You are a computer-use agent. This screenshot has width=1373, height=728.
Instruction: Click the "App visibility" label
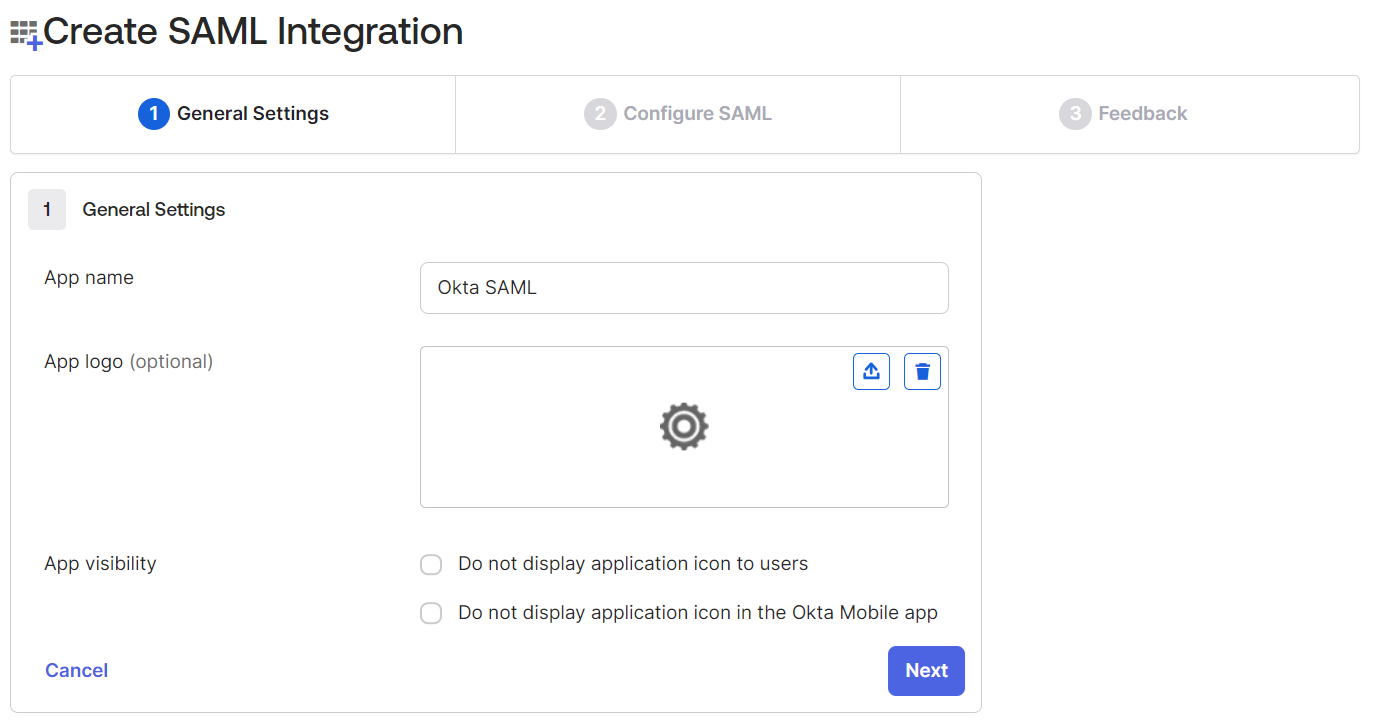[x=100, y=564]
